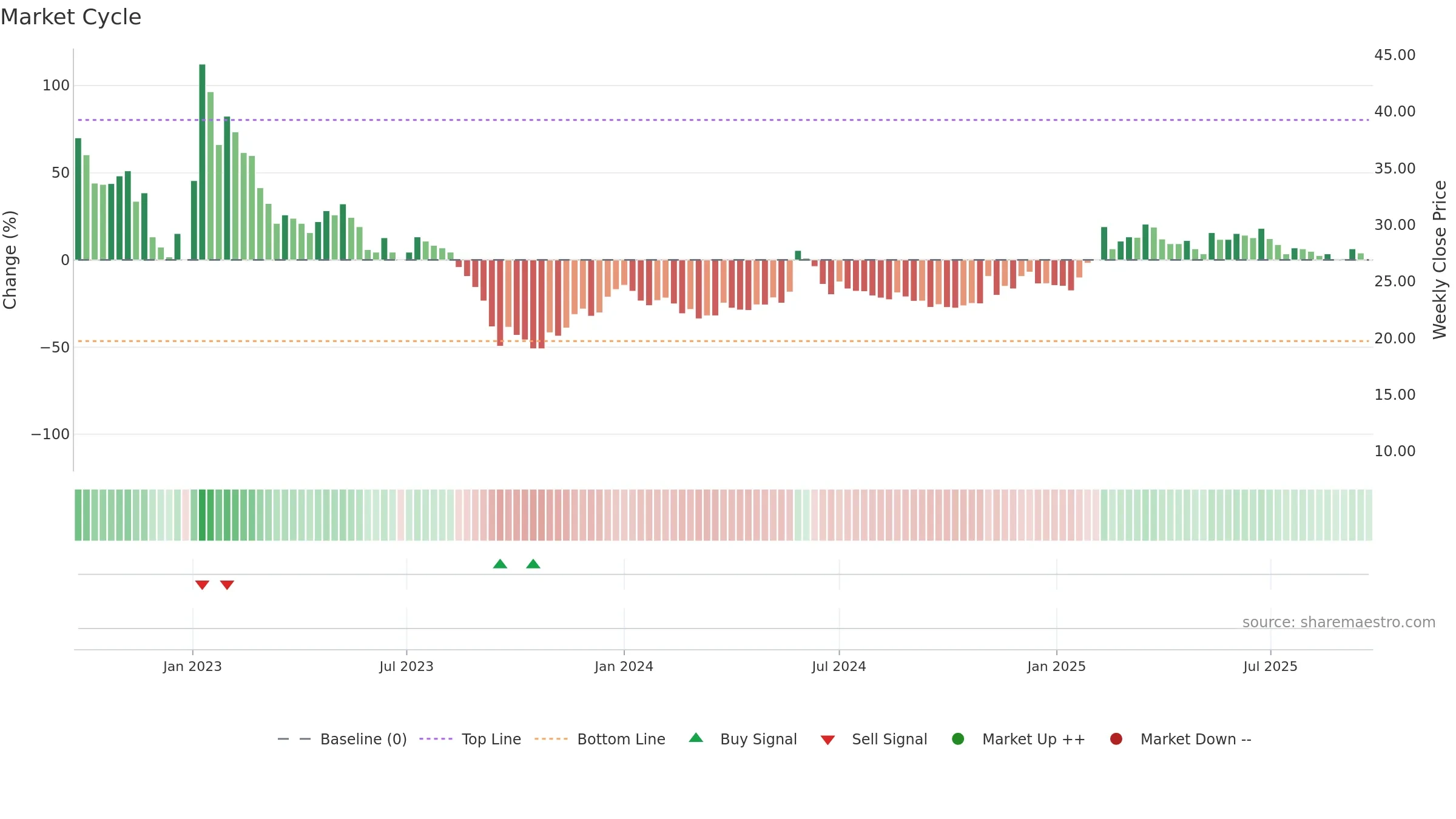
Task: Toggle the Market Up ++ legend entry
Action: click(1019, 739)
